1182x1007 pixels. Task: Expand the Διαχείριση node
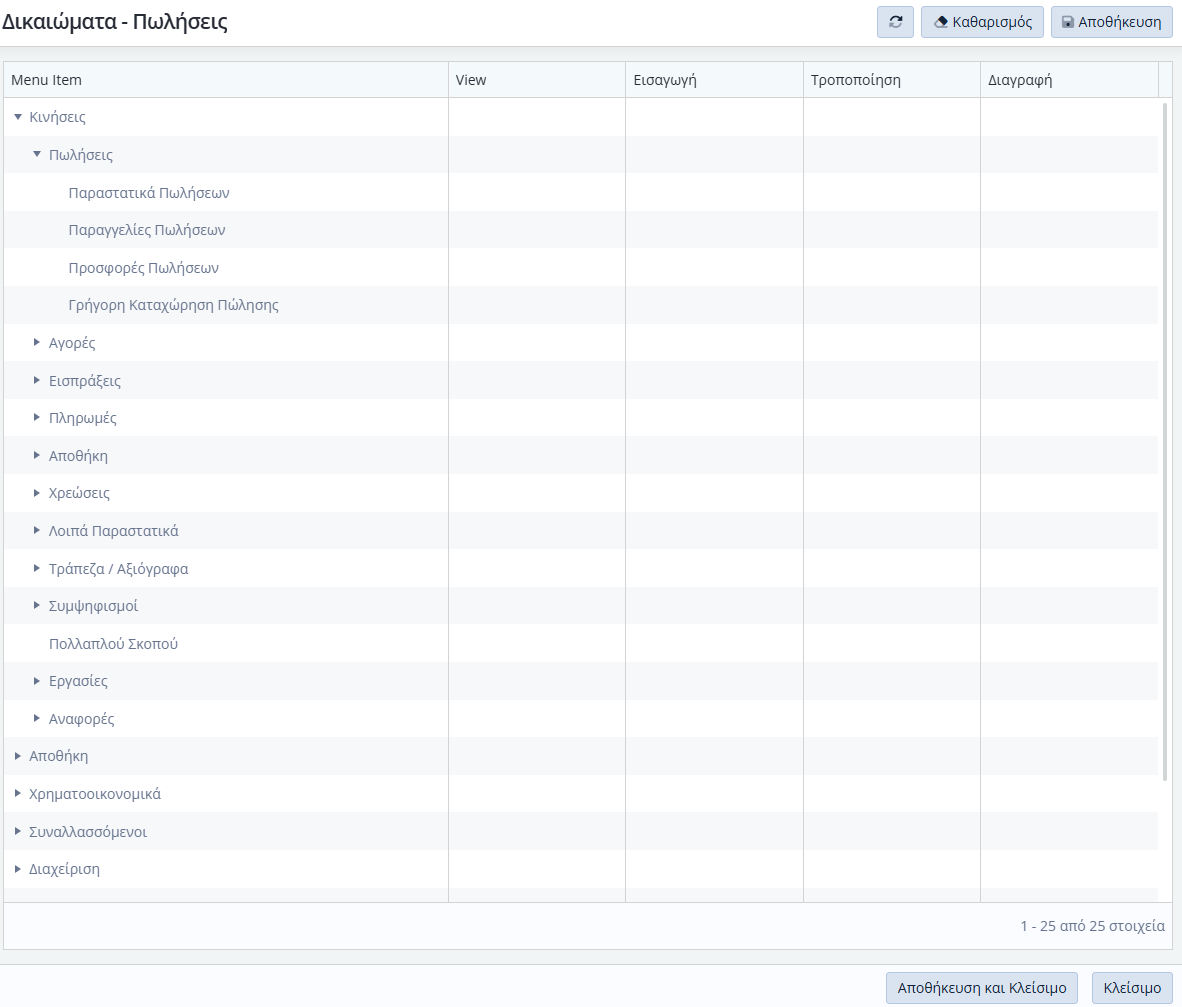tap(18, 869)
